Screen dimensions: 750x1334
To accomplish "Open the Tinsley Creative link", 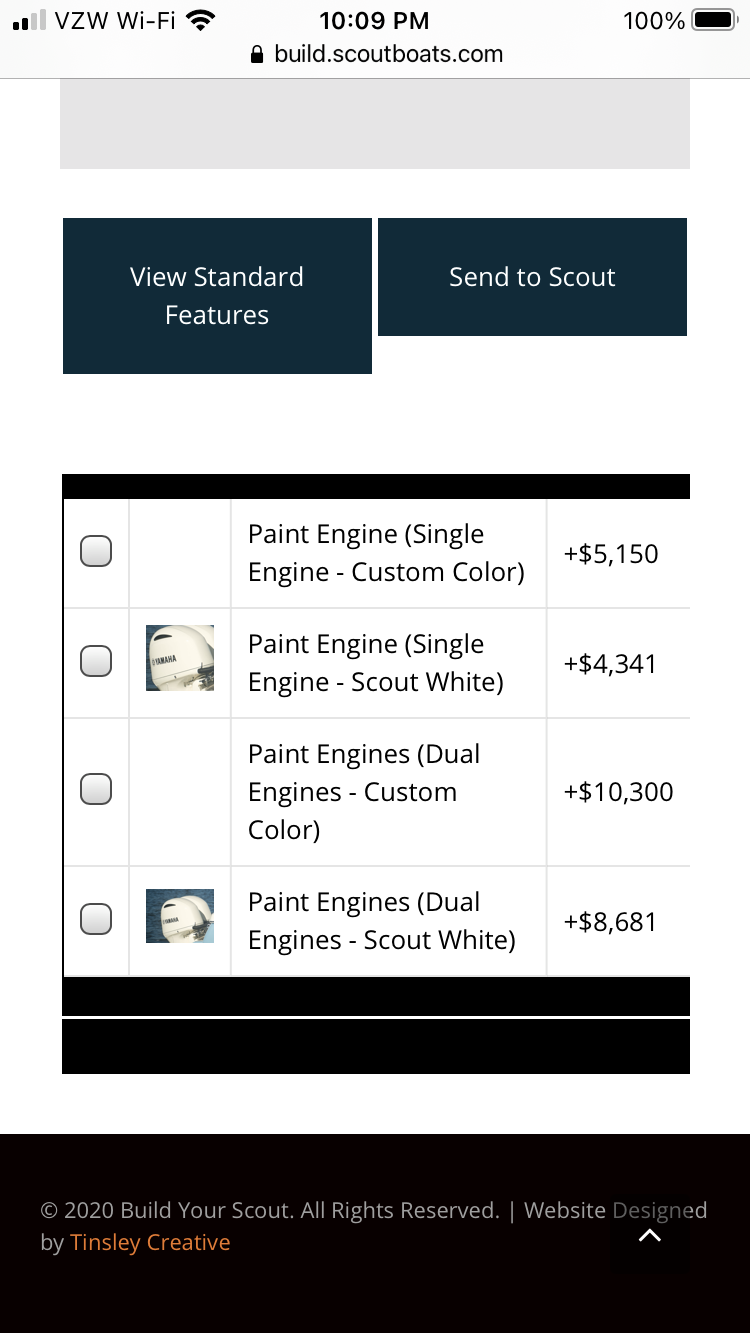I will click(150, 1242).
